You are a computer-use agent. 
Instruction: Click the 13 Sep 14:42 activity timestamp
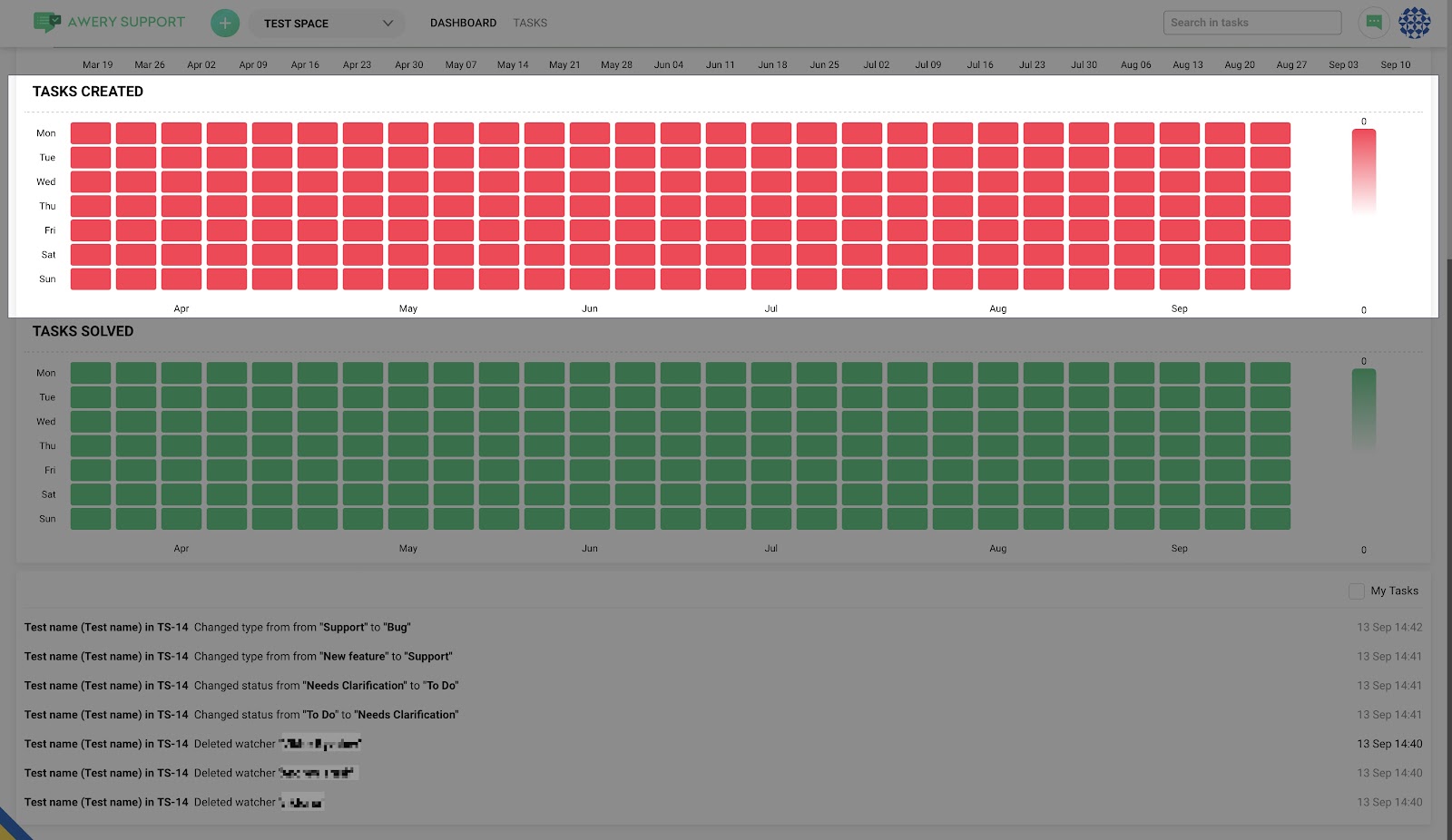[1389, 628]
